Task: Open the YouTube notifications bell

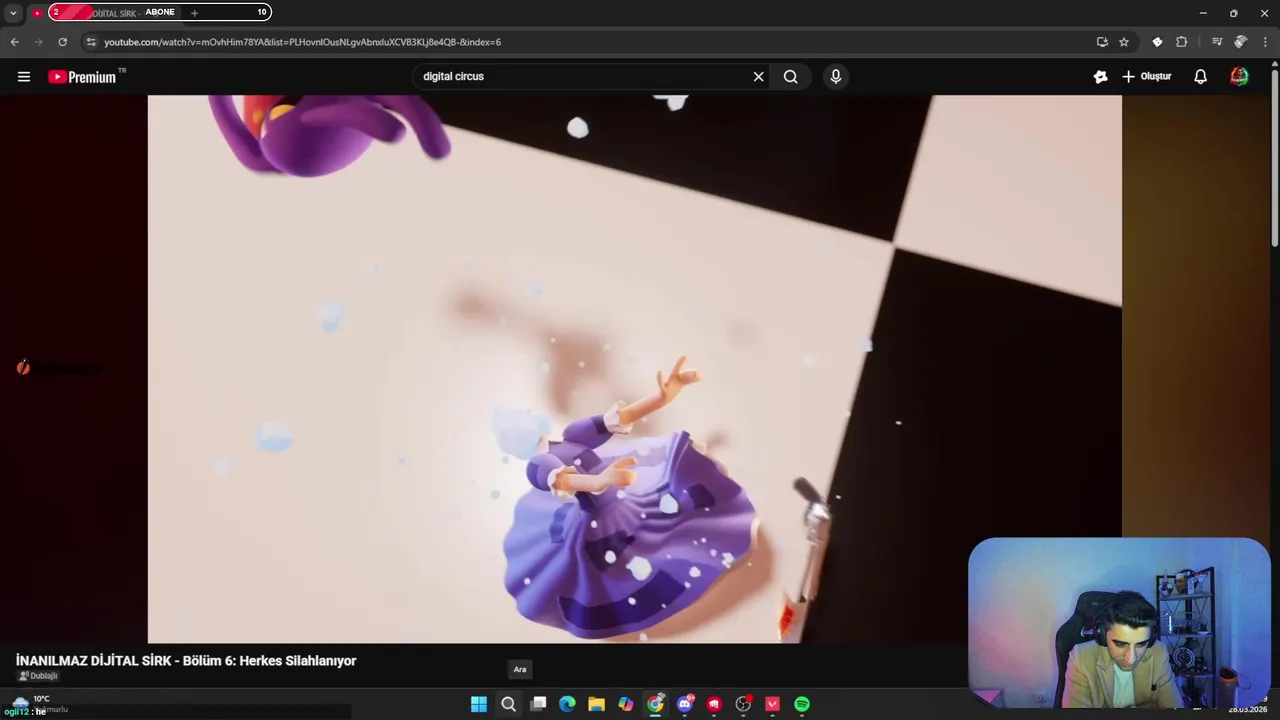Action: 1200,77
